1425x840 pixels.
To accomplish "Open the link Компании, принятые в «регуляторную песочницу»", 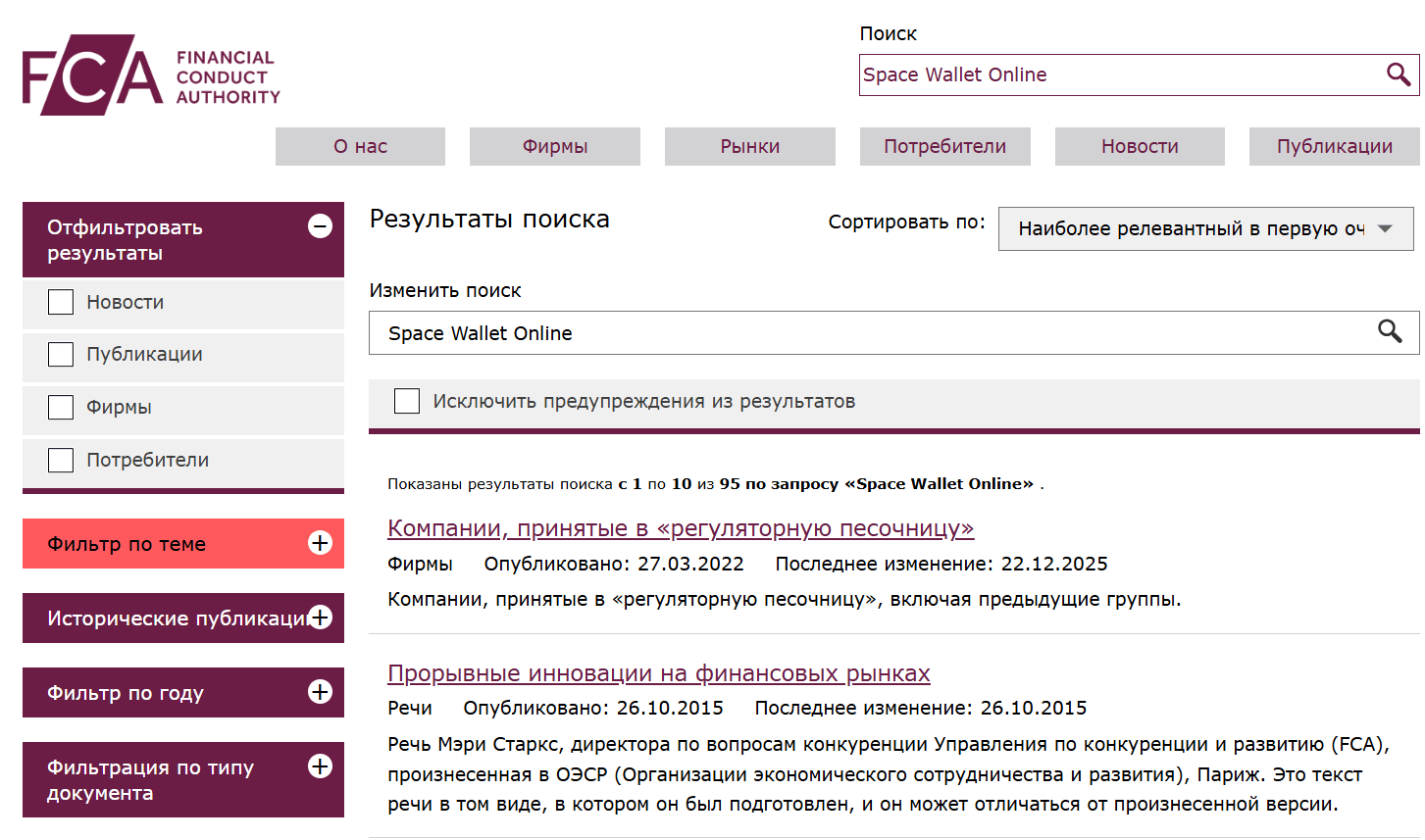I will tap(681, 527).
